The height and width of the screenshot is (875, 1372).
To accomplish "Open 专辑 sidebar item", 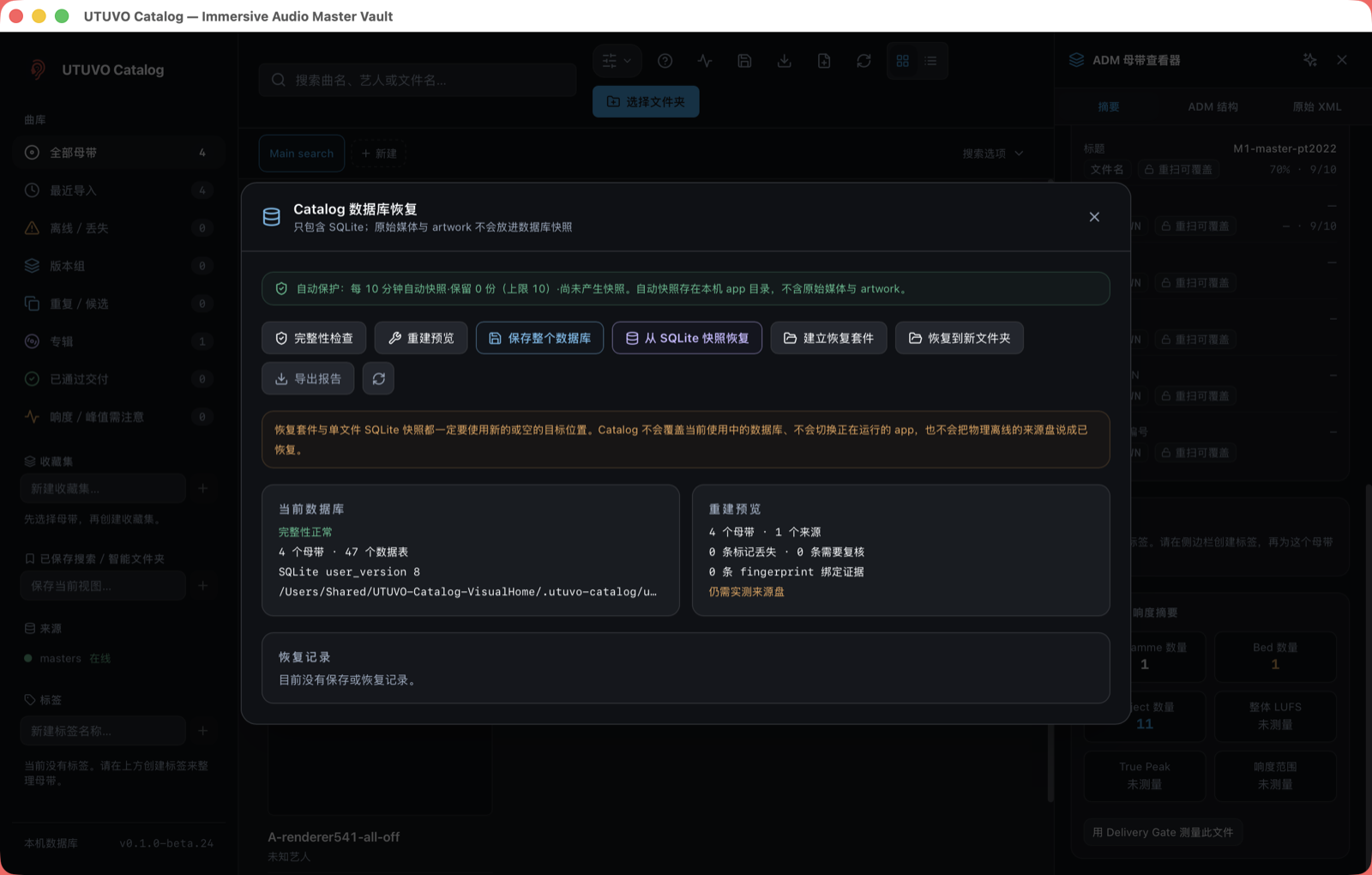I will pyautogui.click(x=117, y=341).
